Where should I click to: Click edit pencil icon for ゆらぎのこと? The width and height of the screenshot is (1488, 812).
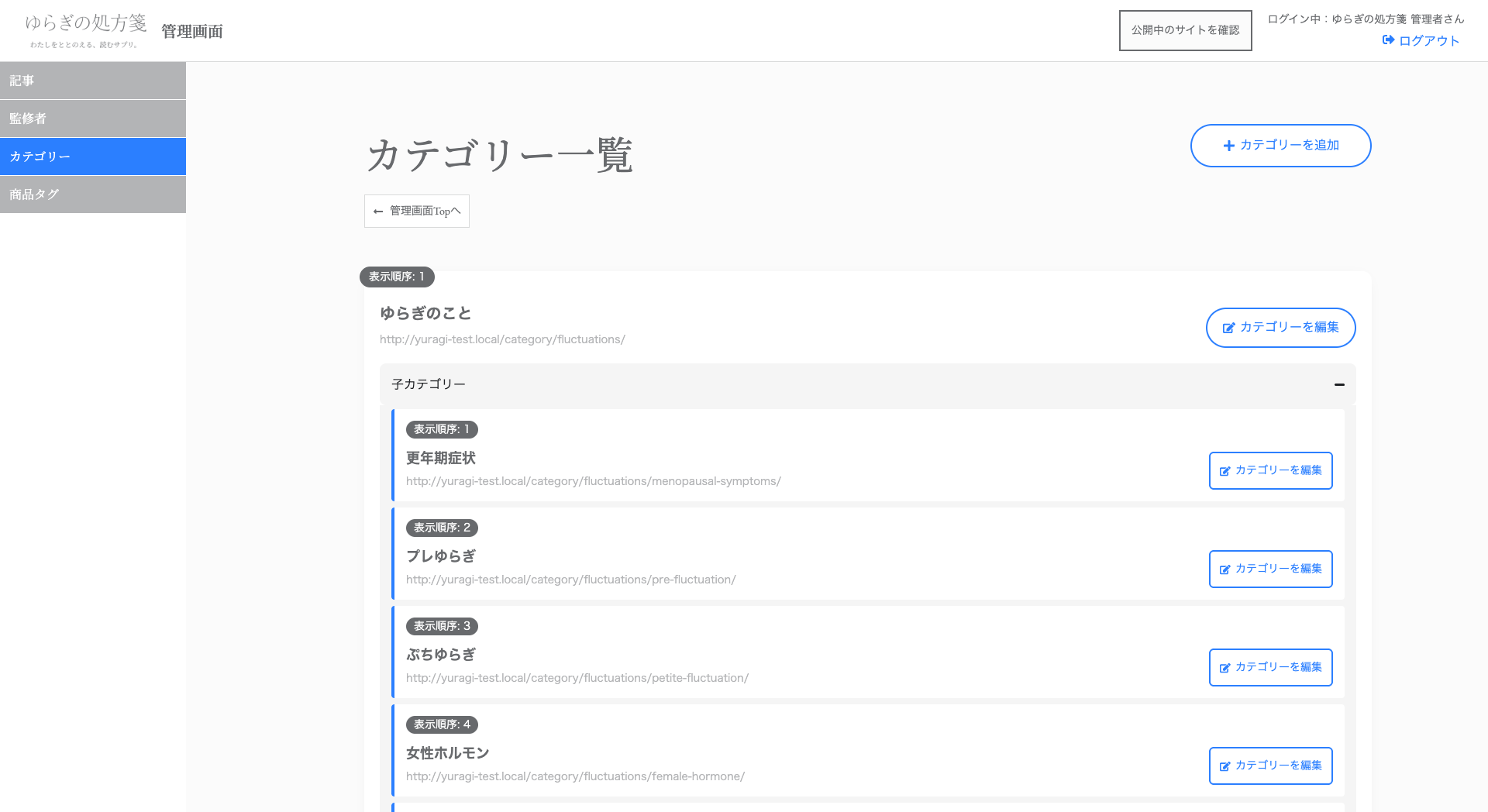(1228, 328)
